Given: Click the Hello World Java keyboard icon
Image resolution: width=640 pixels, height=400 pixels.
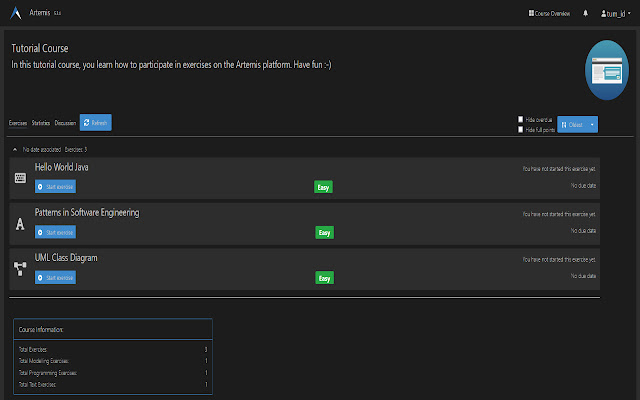Looking at the screenshot, I should pos(20,178).
